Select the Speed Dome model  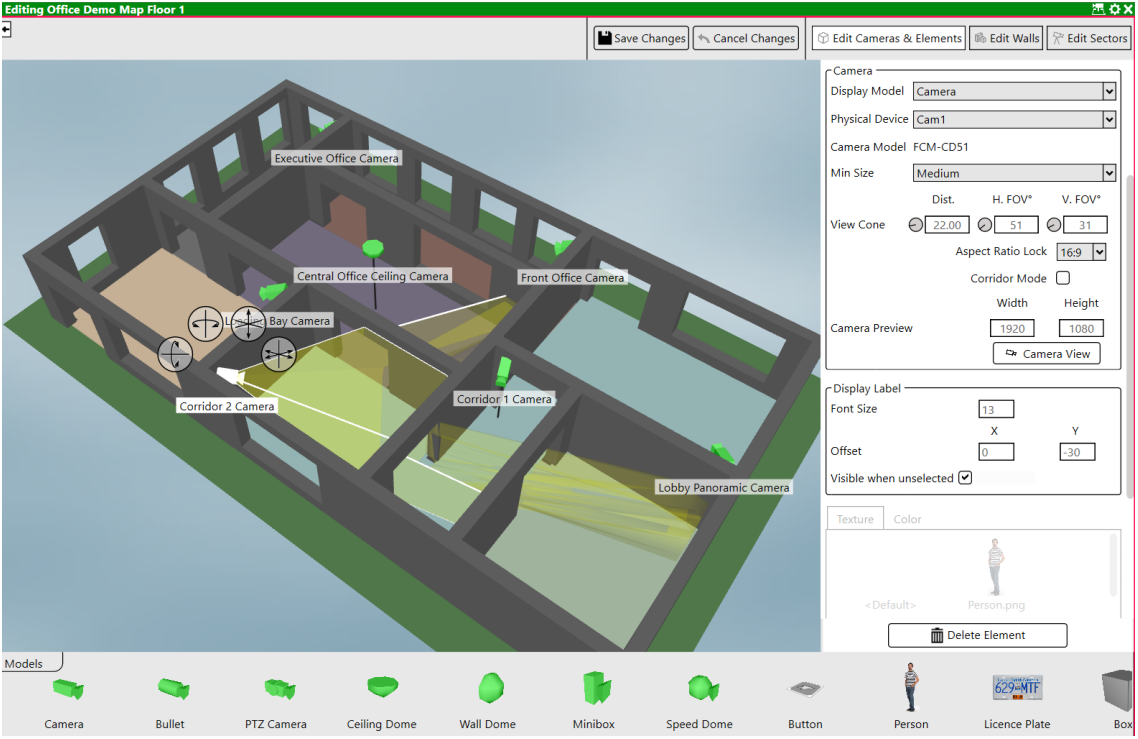(x=703, y=687)
